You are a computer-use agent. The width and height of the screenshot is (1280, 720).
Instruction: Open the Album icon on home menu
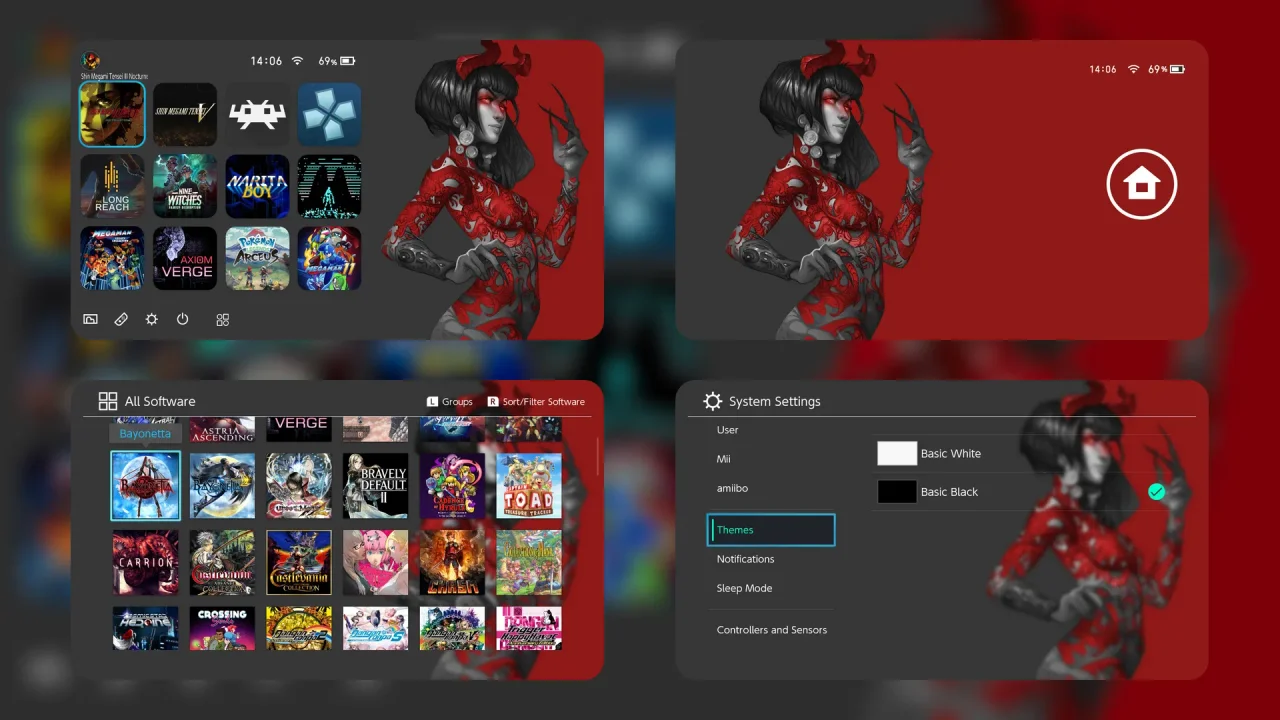tap(90, 320)
